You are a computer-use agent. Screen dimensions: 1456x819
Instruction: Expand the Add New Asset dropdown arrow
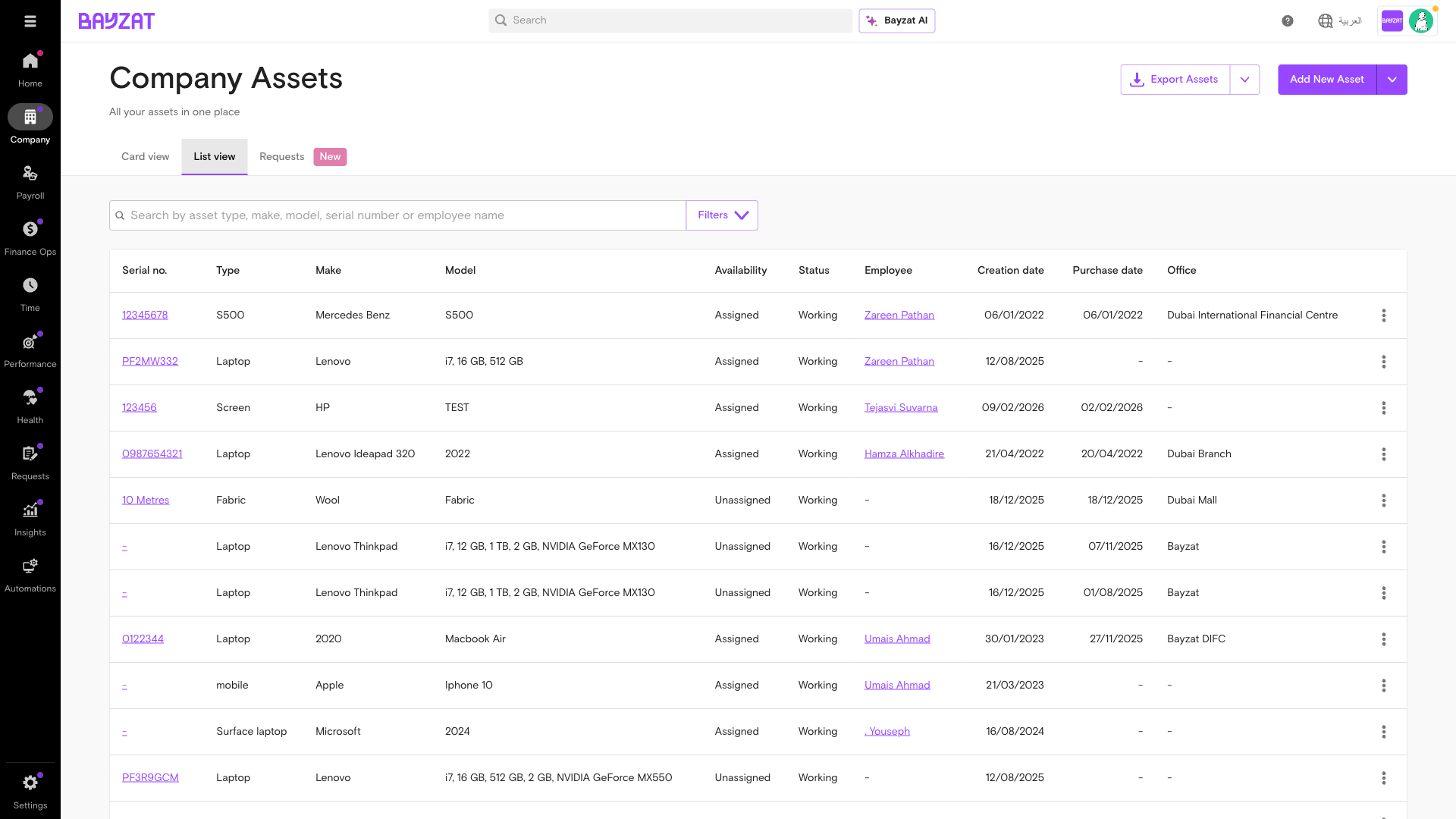point(1392,80)
